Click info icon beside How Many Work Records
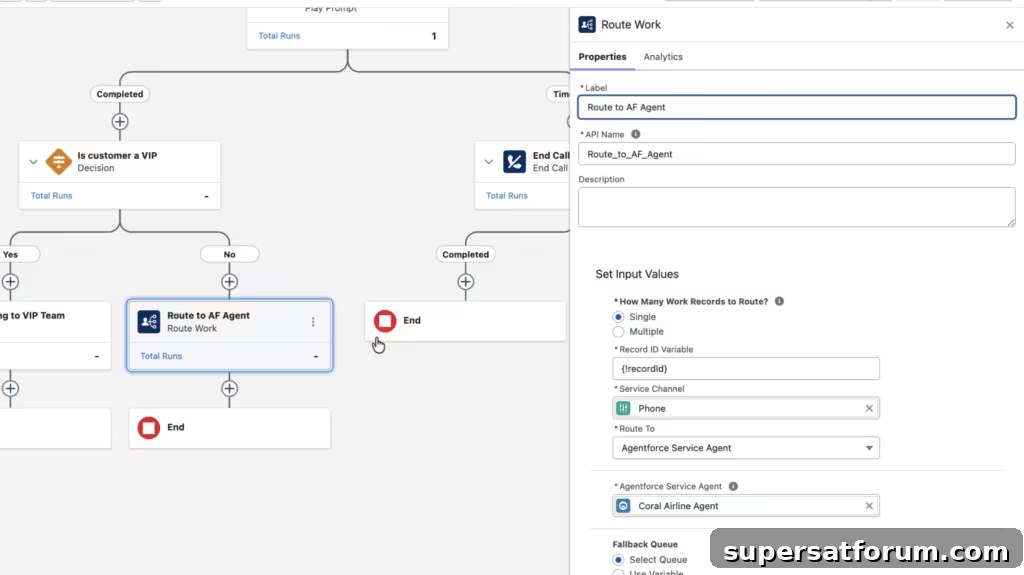The image size is (1024, 575). click(x=779, y=301)
